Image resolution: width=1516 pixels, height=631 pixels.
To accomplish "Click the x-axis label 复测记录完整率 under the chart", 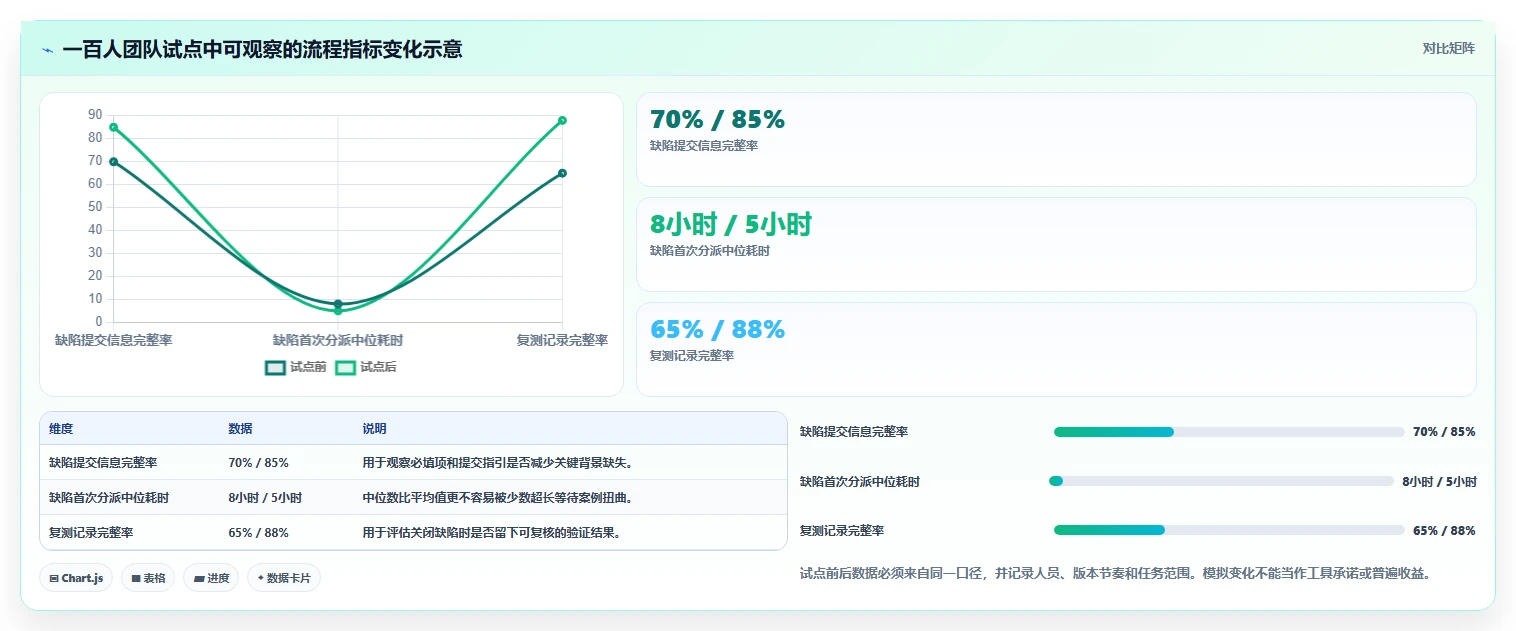I will (x=562, y=340).
